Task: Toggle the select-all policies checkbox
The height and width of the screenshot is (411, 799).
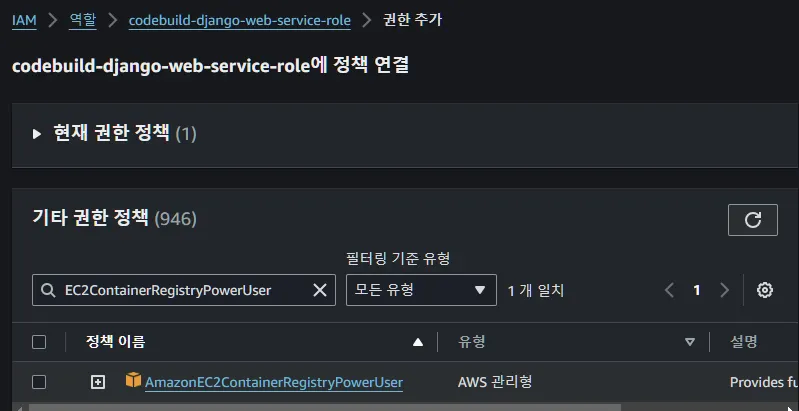Action: tap(39, 342)
